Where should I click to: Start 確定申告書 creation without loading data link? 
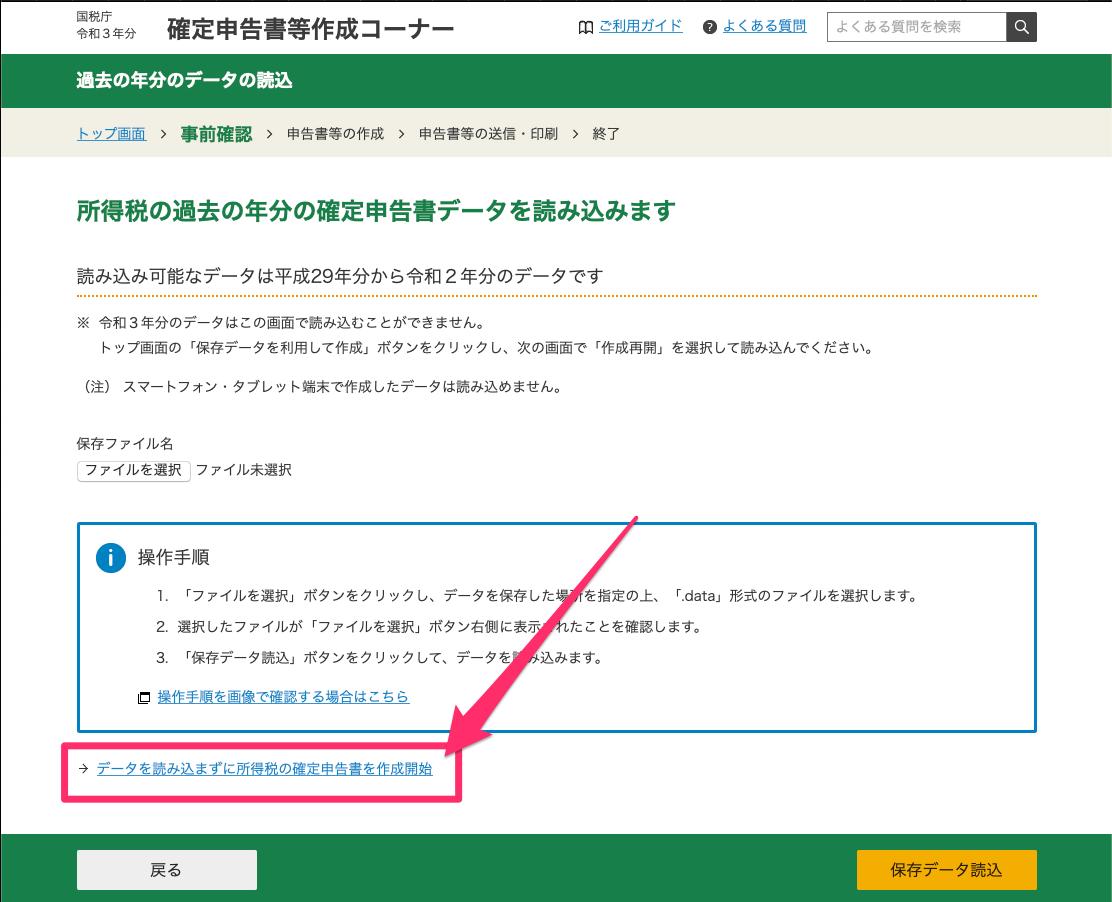pyautogui.click(x=265, y=769)
